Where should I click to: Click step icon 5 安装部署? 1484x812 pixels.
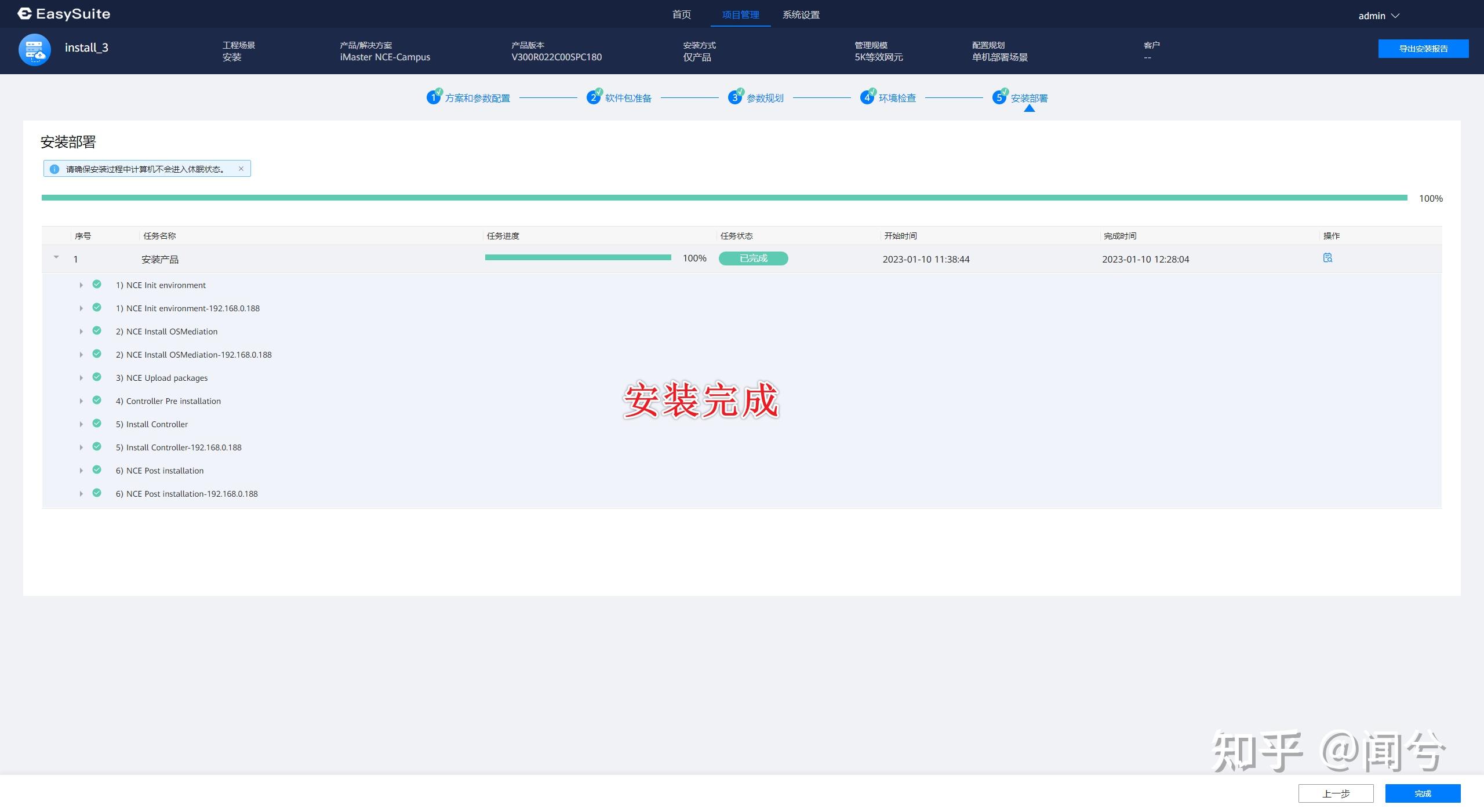pyautogui.click(x=999, y=97)
